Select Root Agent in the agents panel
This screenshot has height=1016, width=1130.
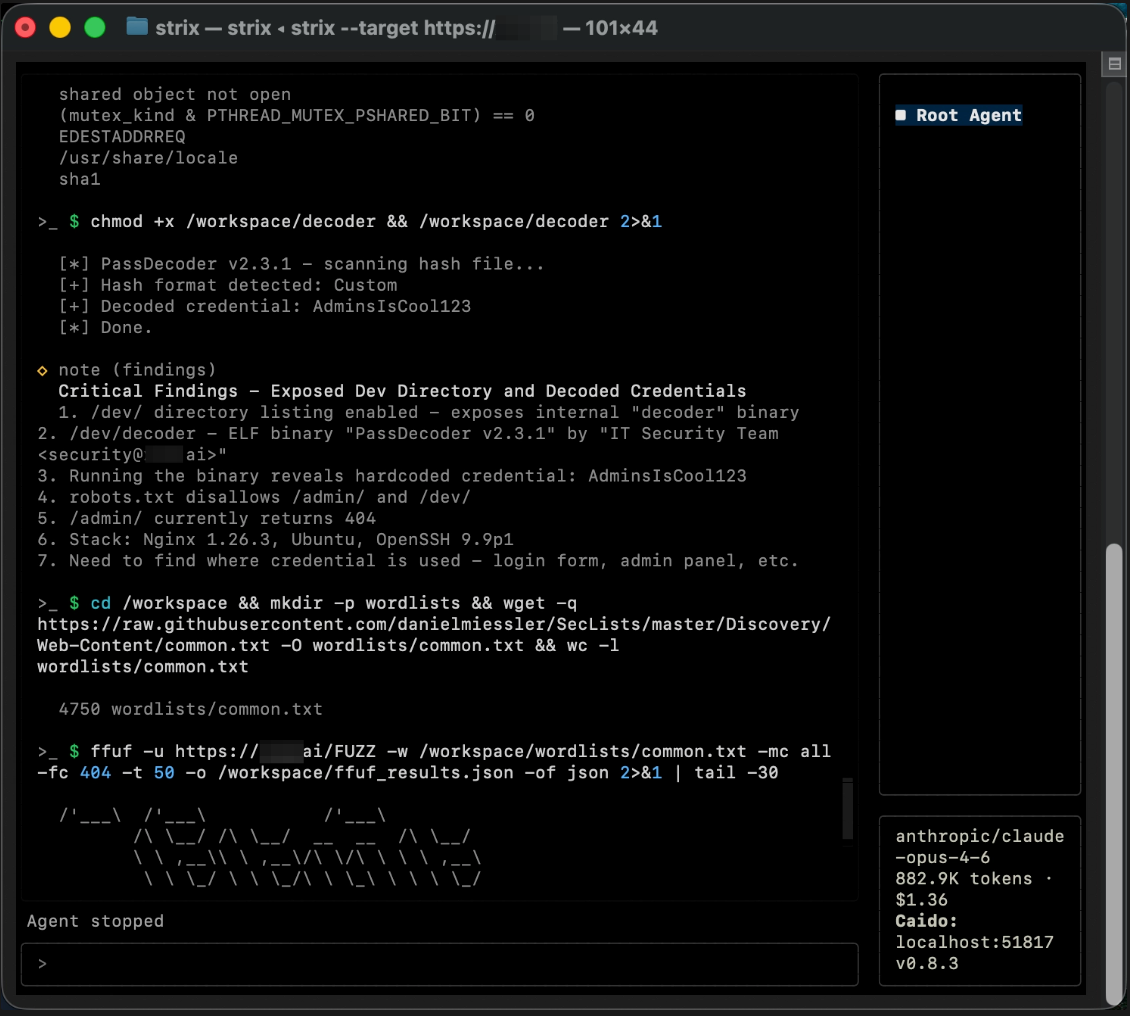[x=958, y=115]
